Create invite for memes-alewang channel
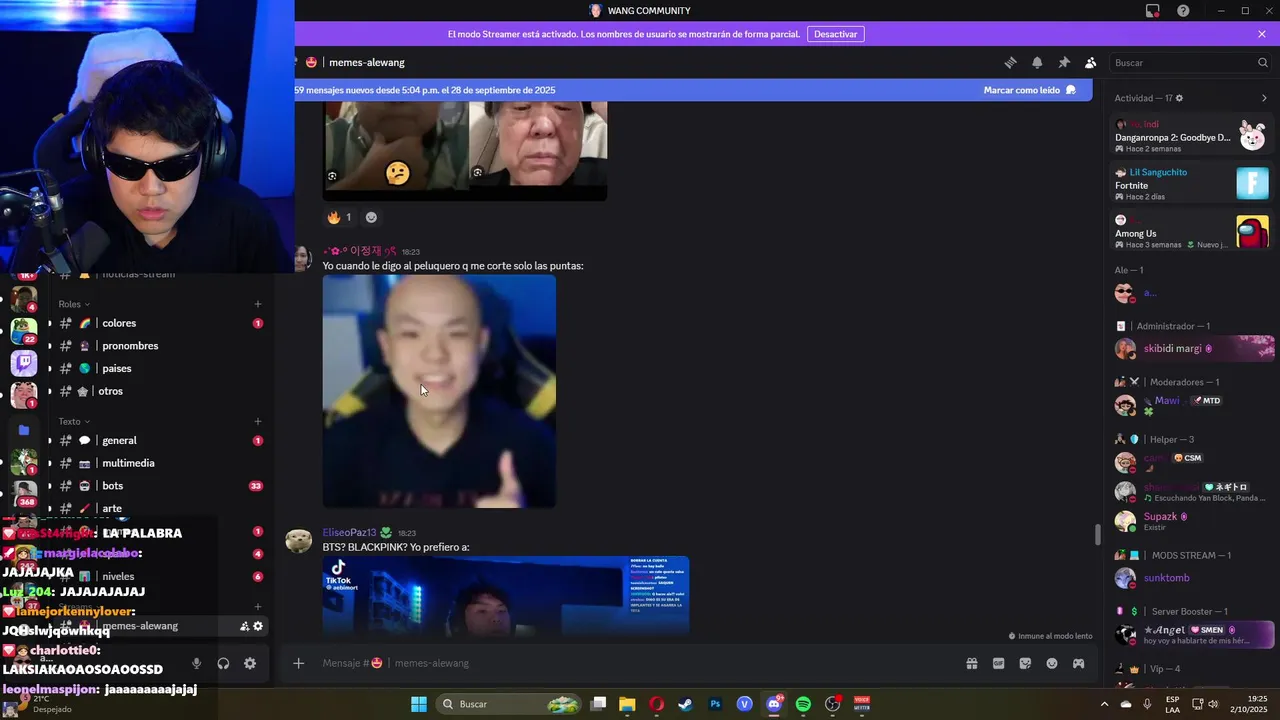1280x720 pixels. 244,626
